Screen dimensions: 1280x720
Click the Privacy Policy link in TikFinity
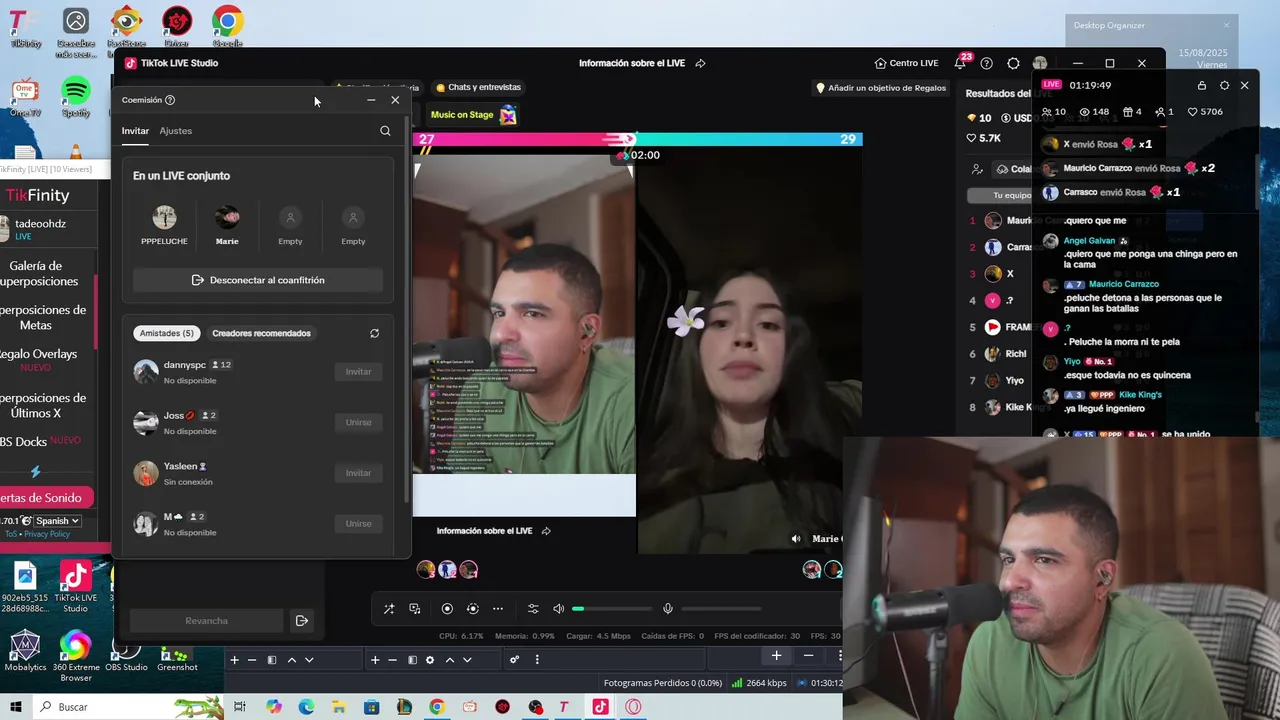pos(47,534)
